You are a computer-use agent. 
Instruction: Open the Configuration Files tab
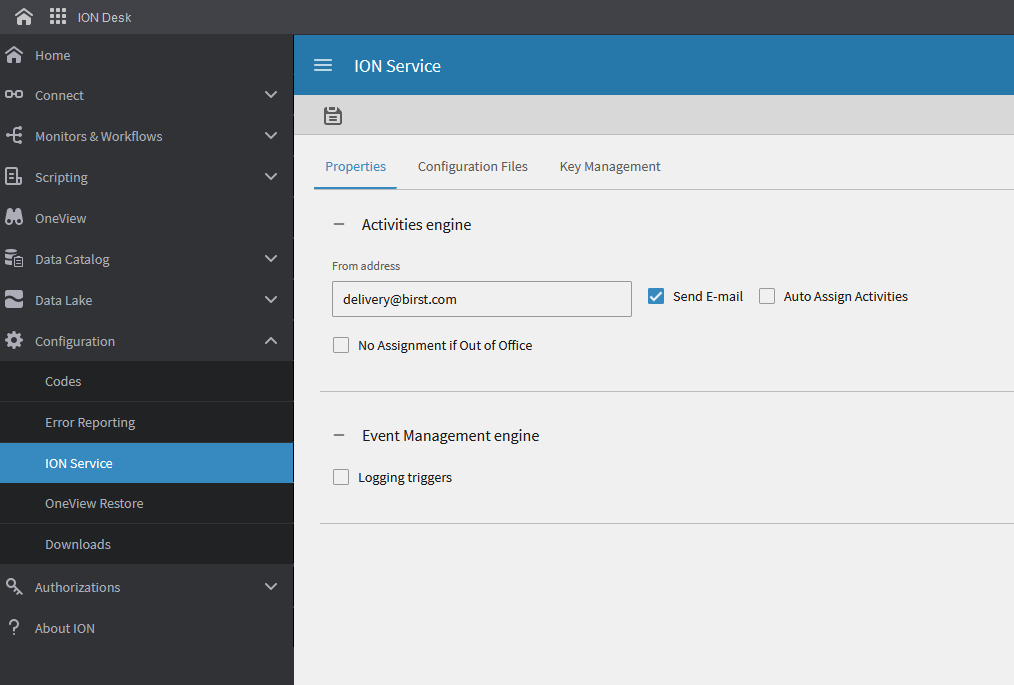pyautogui.click(x=472, y=166)
